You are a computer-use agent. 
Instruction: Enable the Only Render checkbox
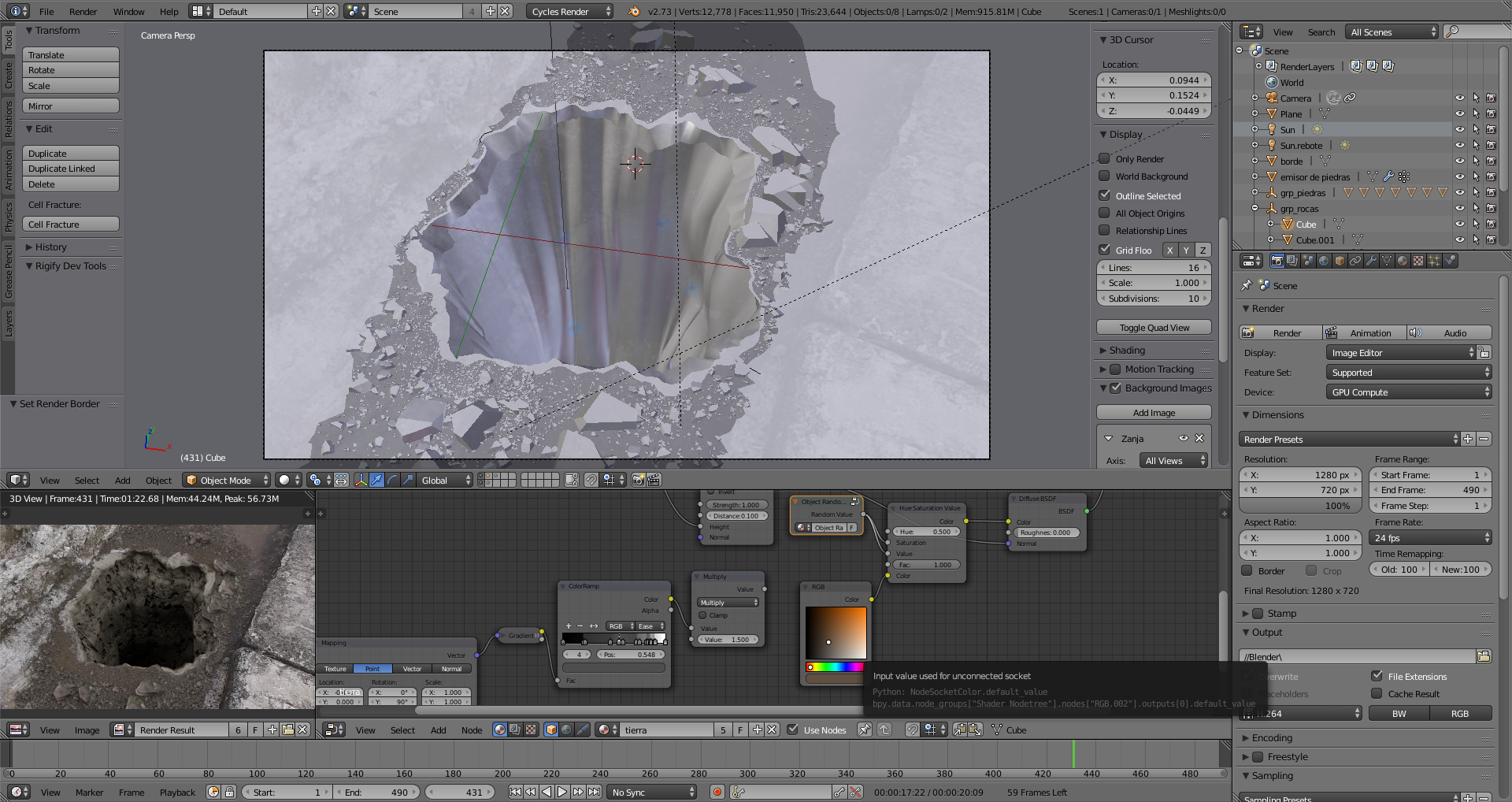[1104, 158]
